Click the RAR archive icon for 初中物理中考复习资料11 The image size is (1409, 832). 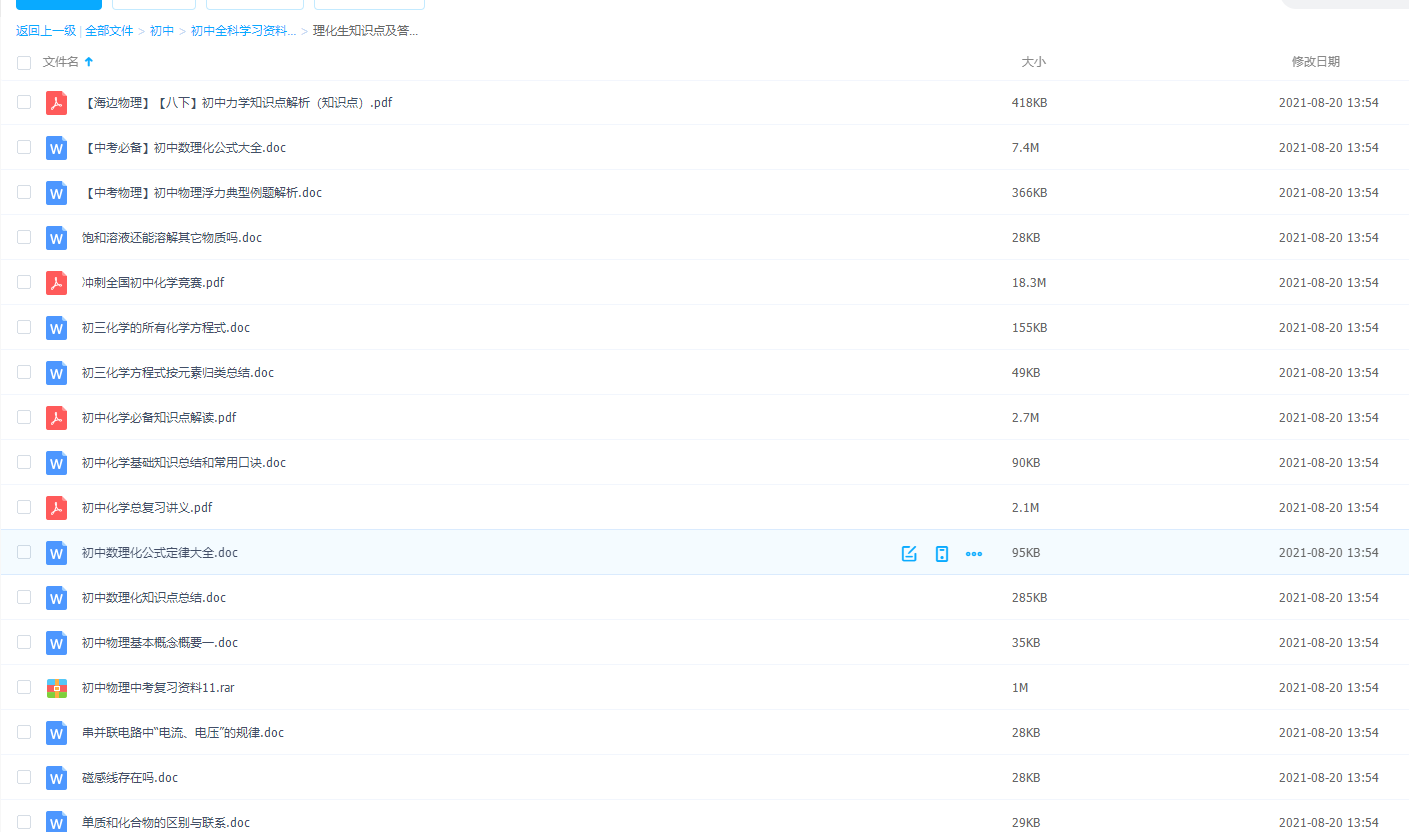coord(56,688)
